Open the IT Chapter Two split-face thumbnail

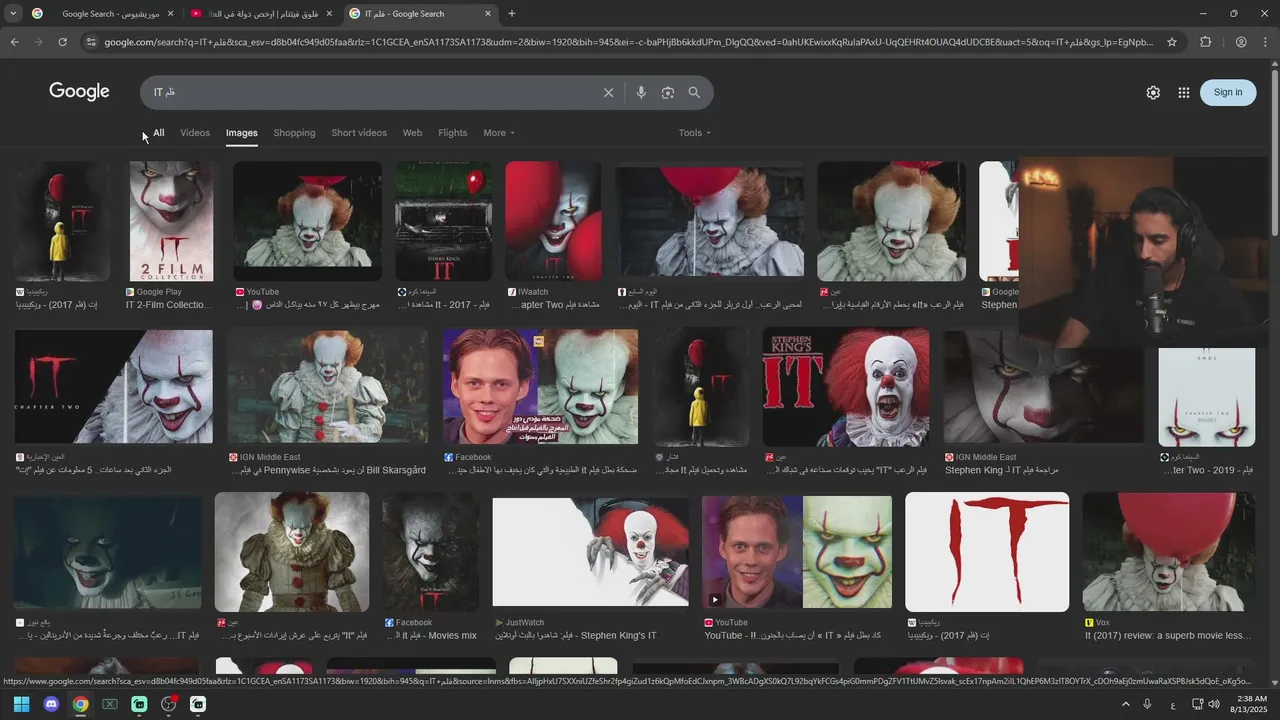point(113,386)
